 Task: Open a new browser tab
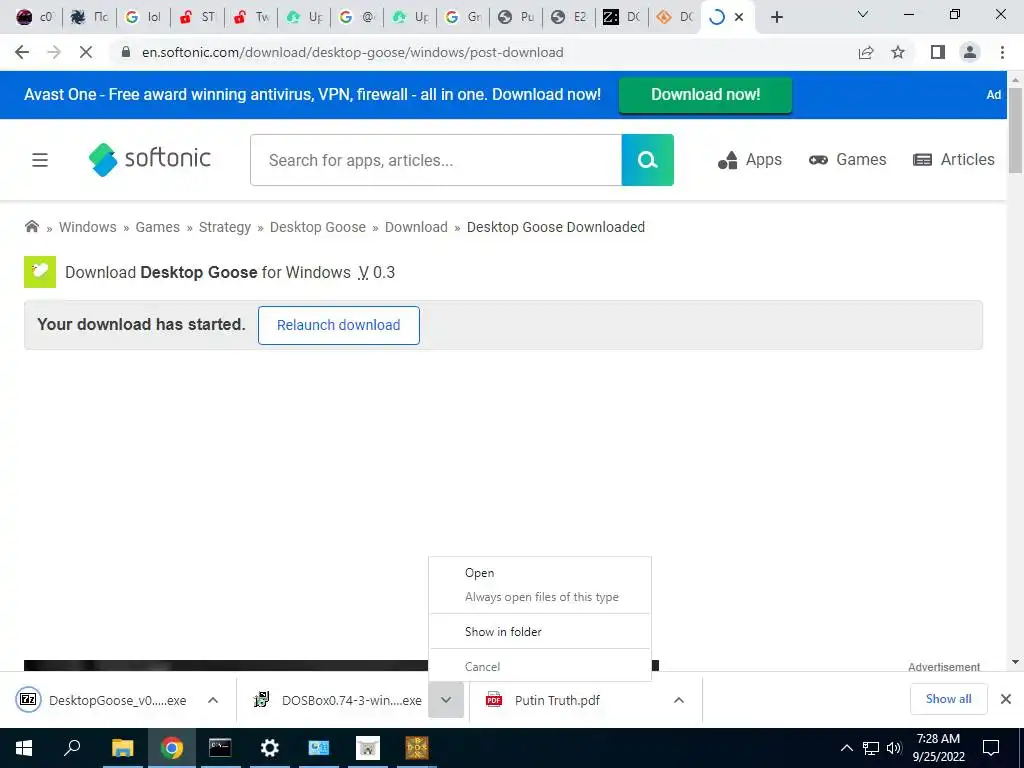coord(776,17)
